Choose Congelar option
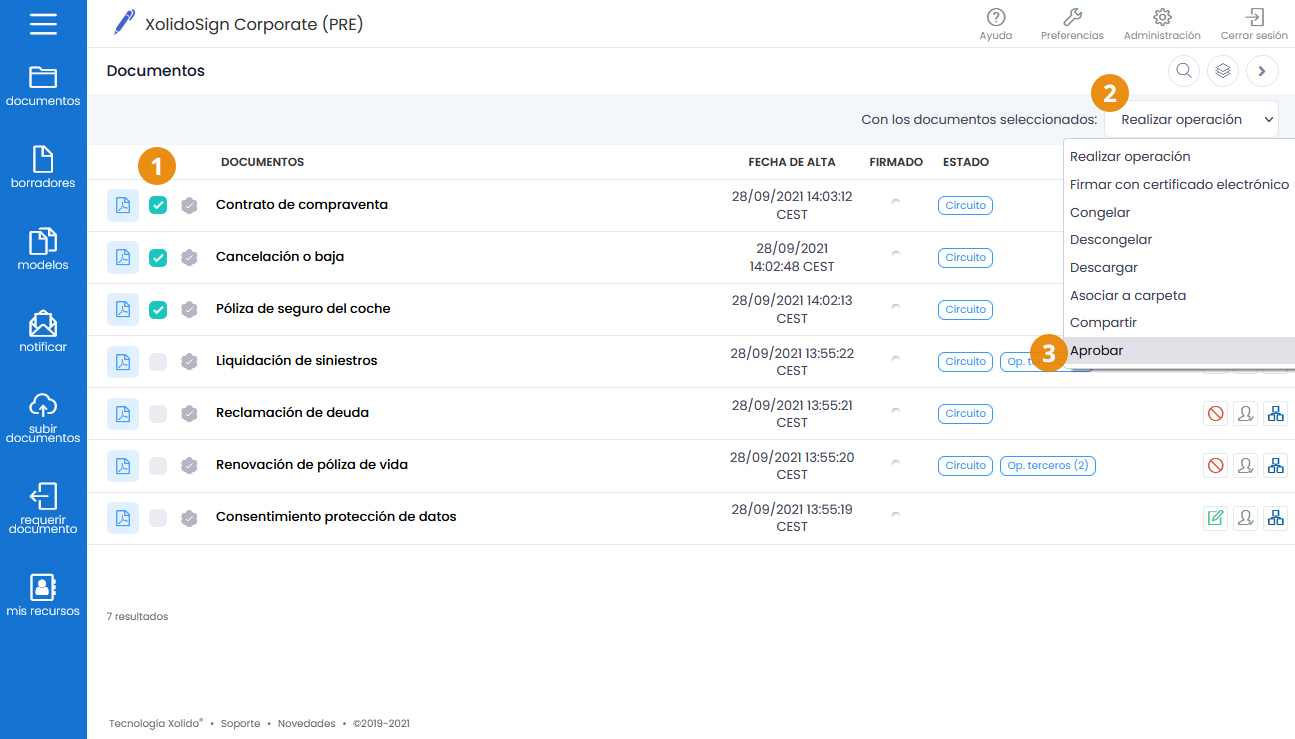The width and height of the screenshot is (1295, 739). click(x=1179, y=213)
